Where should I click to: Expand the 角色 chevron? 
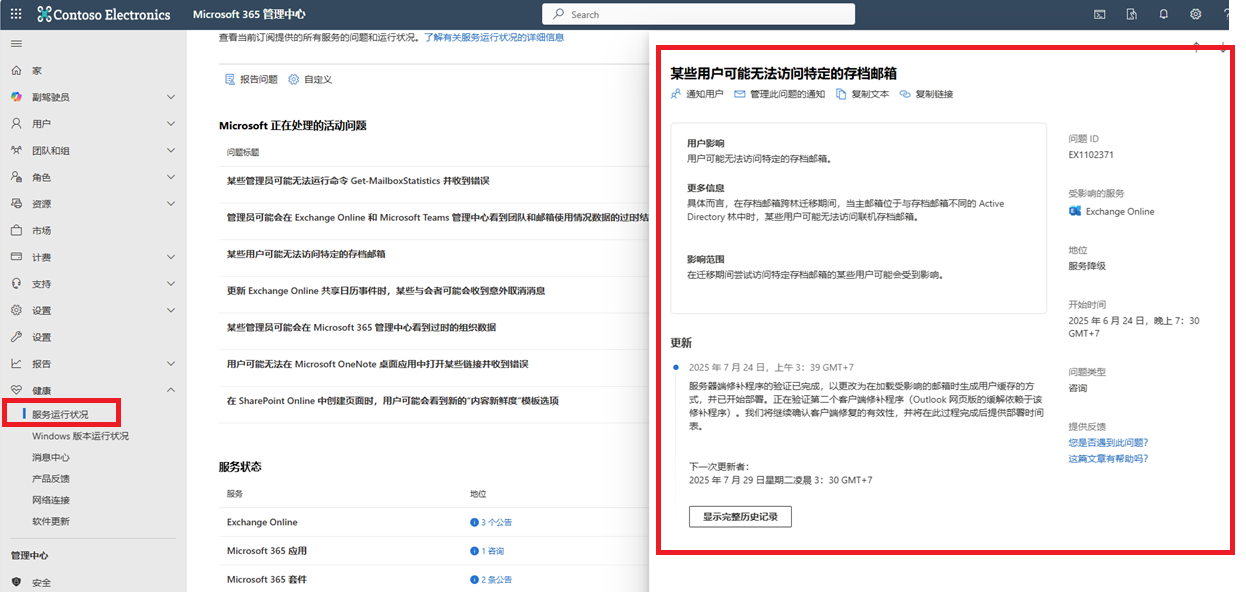(170, 177)
